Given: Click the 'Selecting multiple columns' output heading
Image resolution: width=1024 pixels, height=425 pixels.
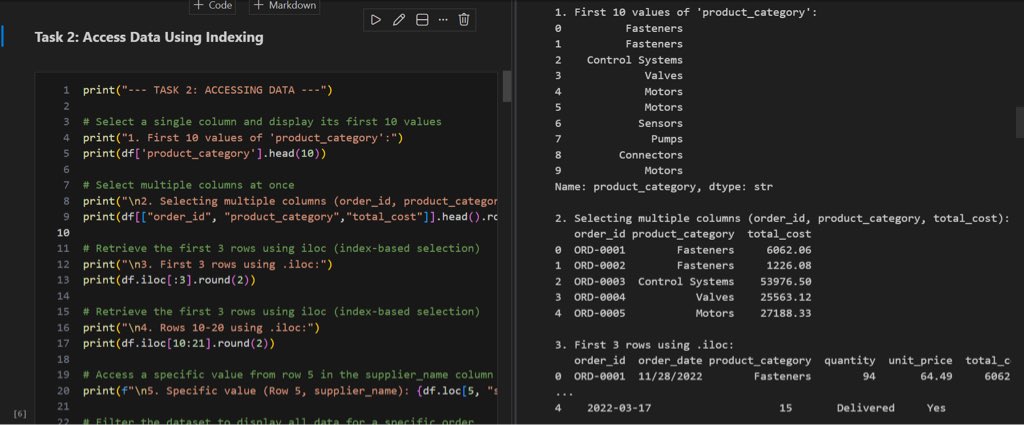Looking at the screenshot, I should tap(782, 218).
